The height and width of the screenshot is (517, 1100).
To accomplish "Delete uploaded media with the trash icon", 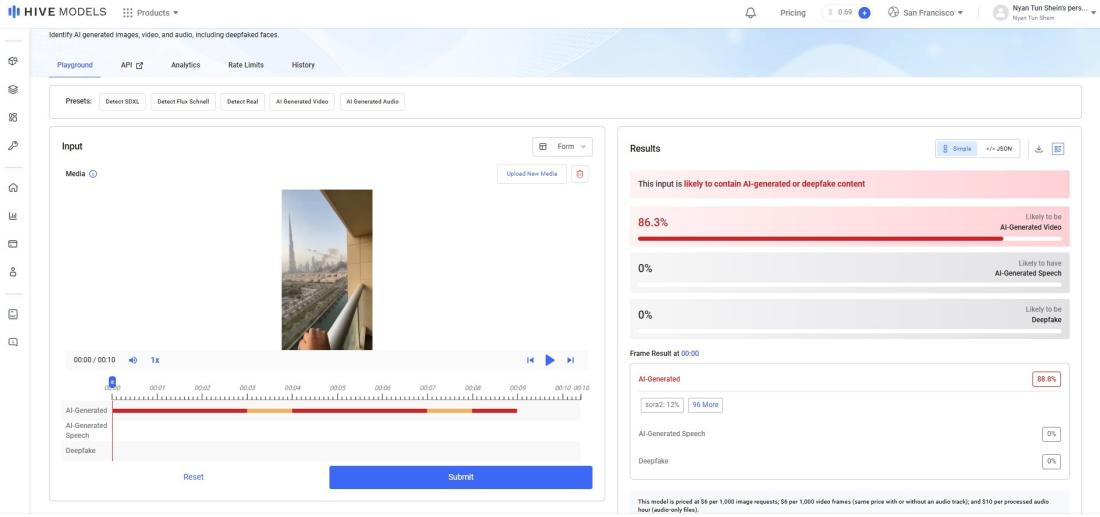I will [x=581, y=174].
